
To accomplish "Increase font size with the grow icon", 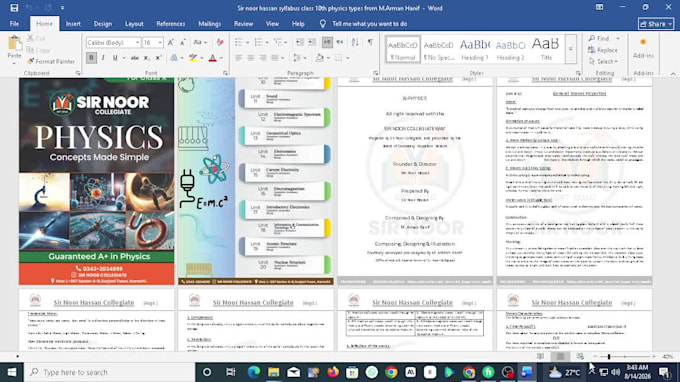I will 171,42.
